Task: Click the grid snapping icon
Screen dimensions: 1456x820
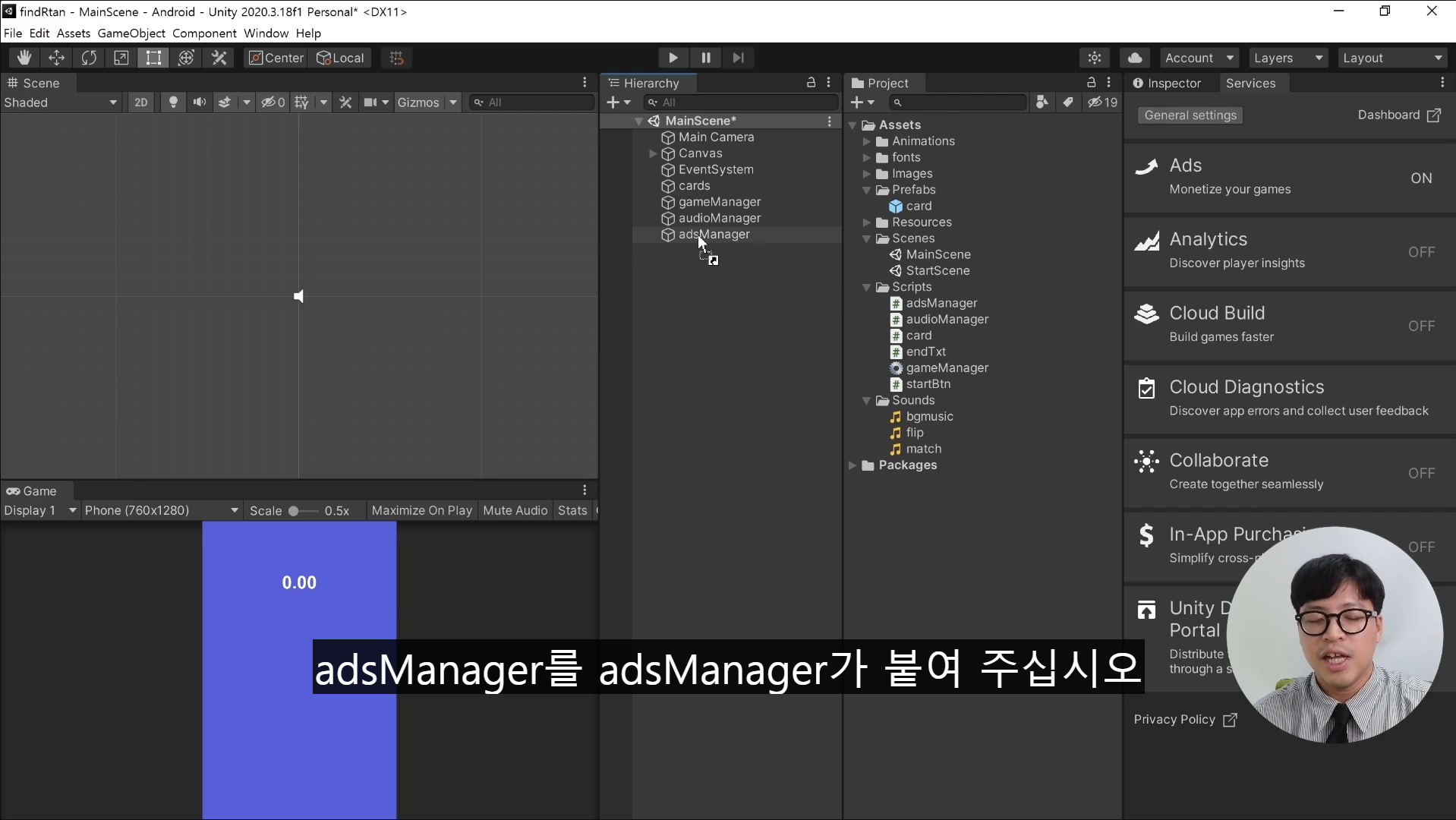Action: click(x=396, y=58)
